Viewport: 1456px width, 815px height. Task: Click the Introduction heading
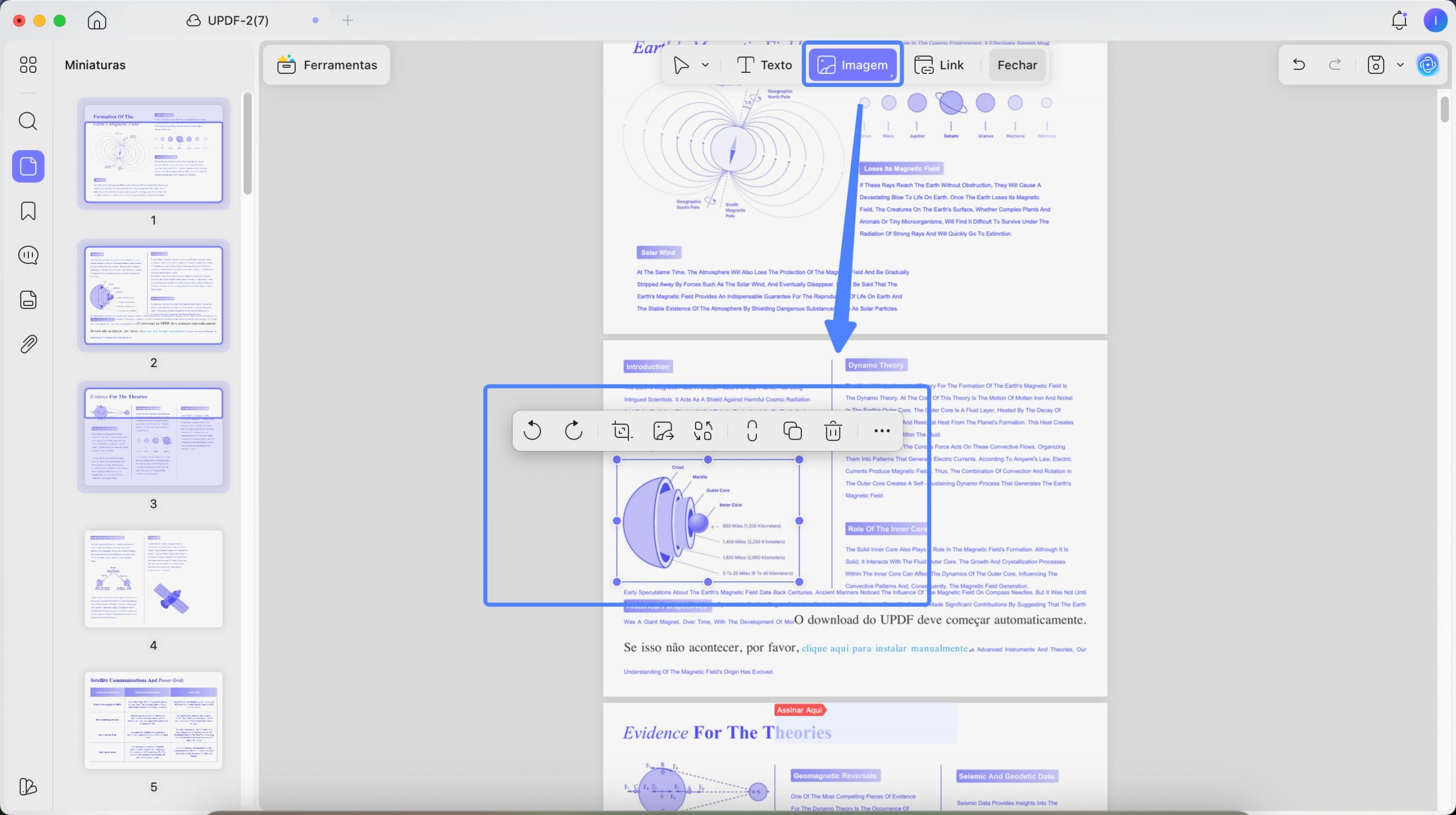[648, 367]
